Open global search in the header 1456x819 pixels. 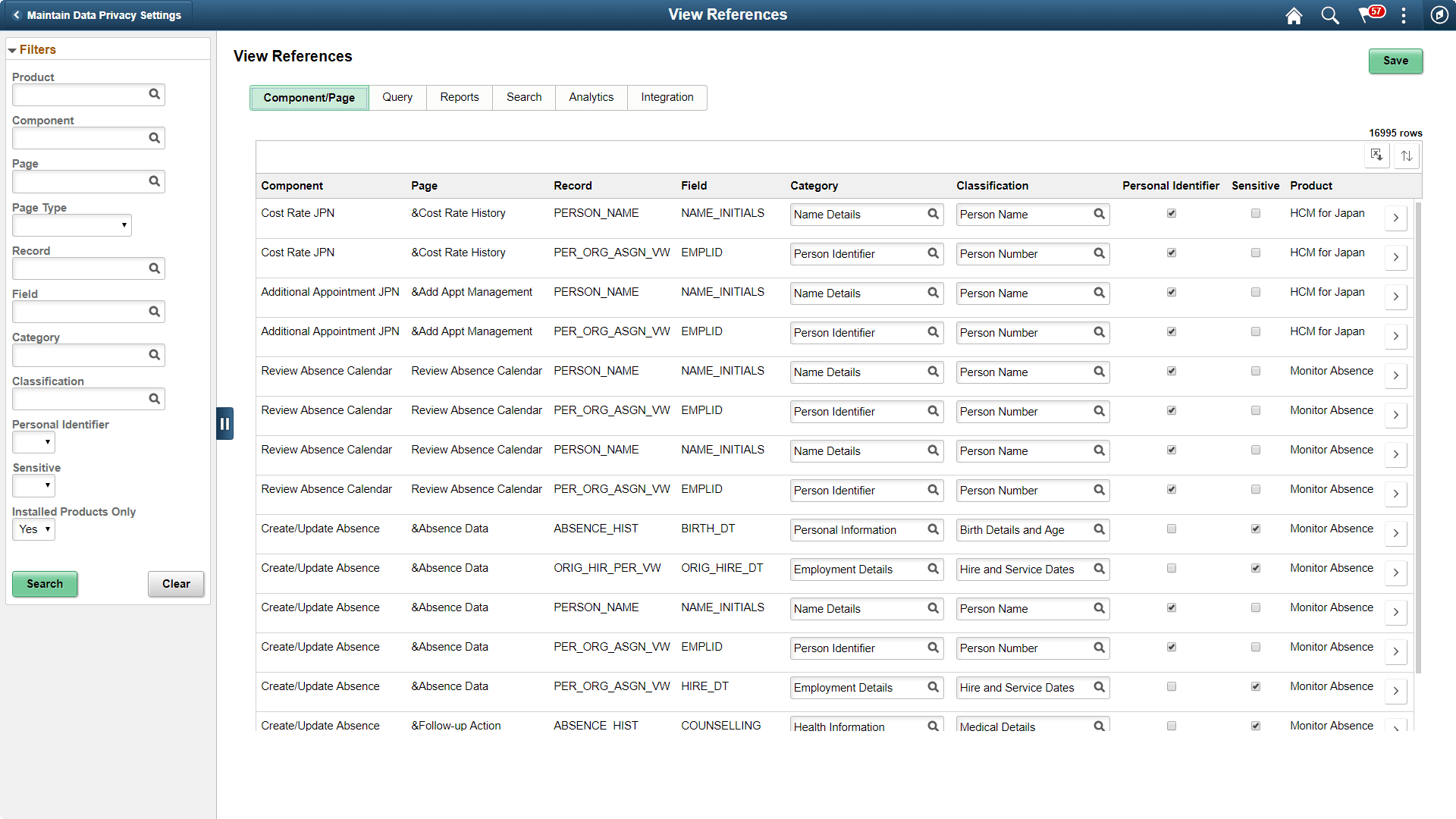click(x=1329, y=14)
